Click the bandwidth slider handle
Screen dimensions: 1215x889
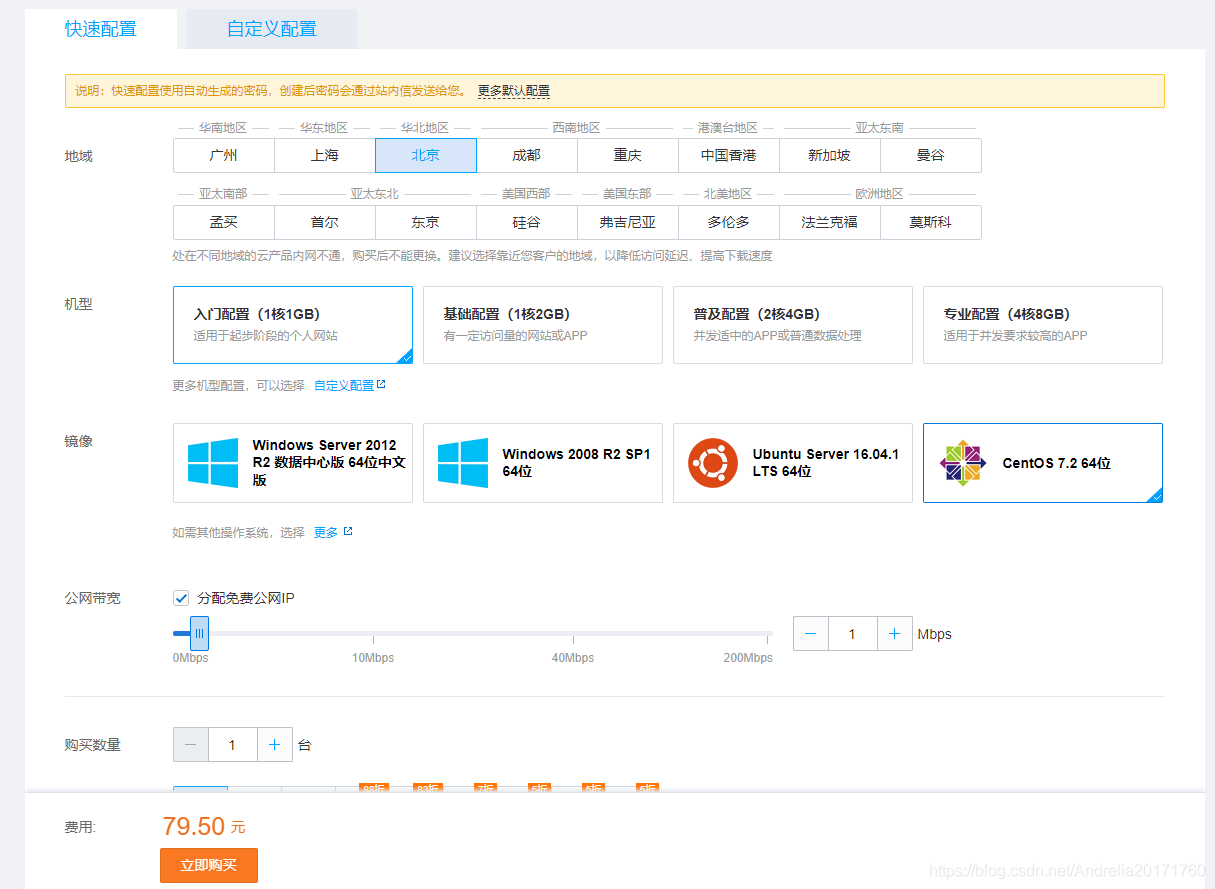pyautogui.click(x=199, y=633)
